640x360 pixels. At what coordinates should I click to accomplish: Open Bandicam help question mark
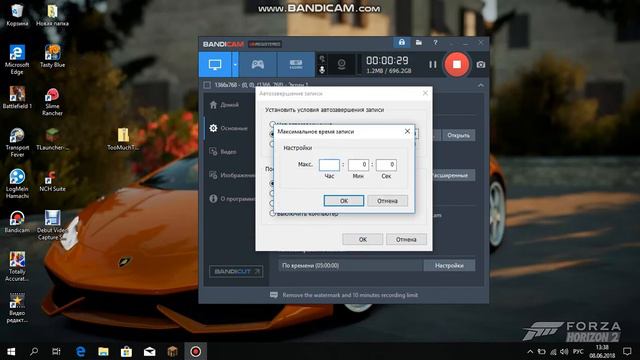[435, 42]
